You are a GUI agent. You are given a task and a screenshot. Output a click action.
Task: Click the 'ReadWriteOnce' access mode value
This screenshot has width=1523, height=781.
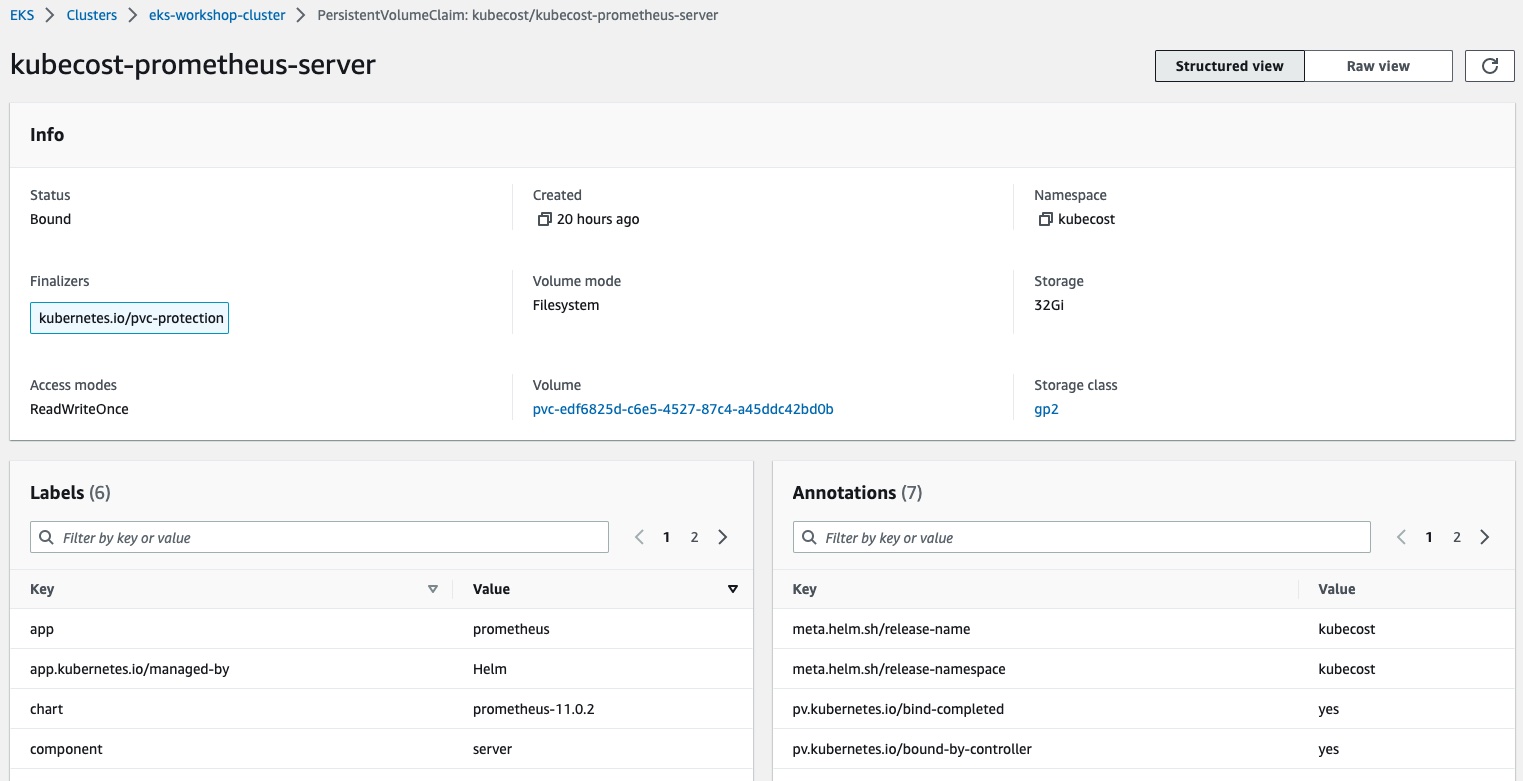79,409
